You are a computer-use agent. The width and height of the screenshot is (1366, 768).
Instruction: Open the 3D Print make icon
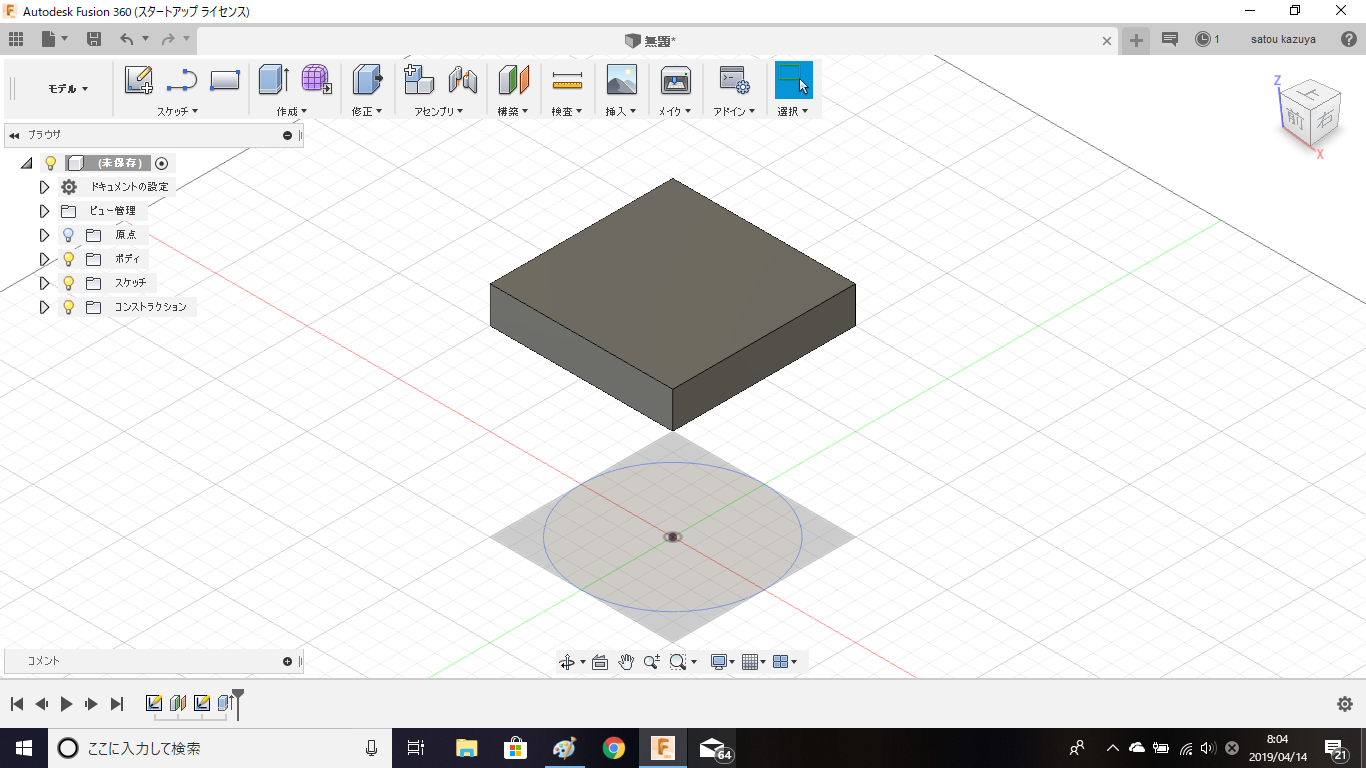pos(676,79)
